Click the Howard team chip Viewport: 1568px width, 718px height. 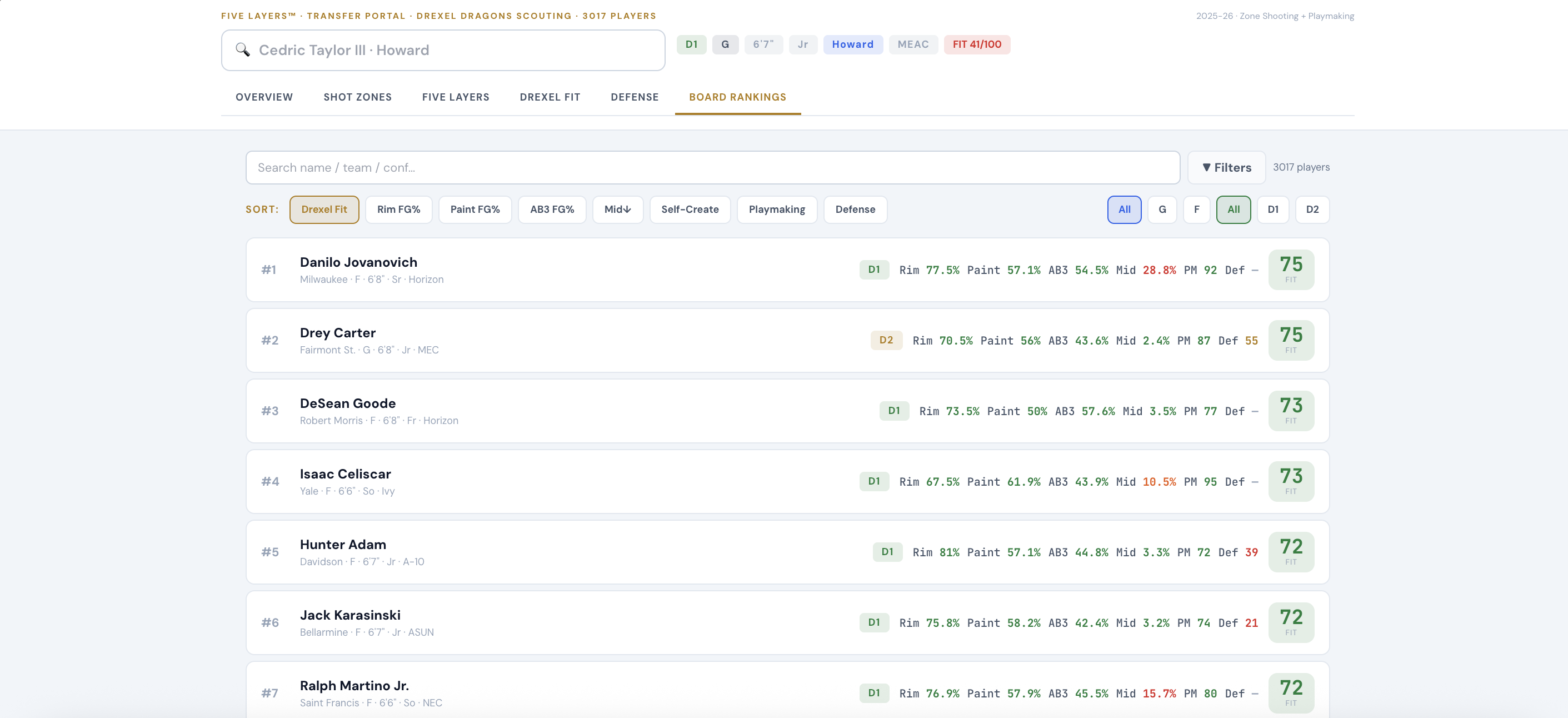852,44
